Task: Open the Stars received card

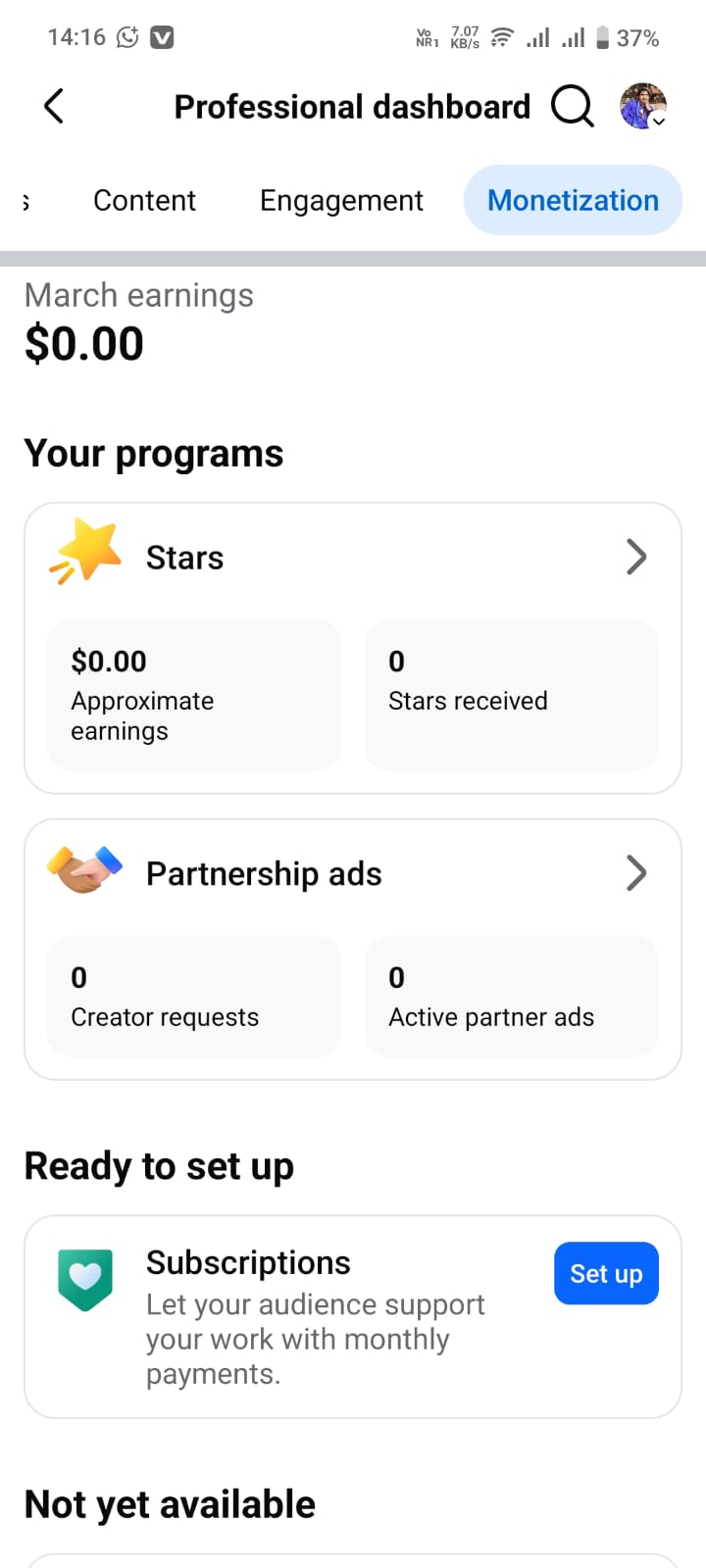Action: click(511, 694)
